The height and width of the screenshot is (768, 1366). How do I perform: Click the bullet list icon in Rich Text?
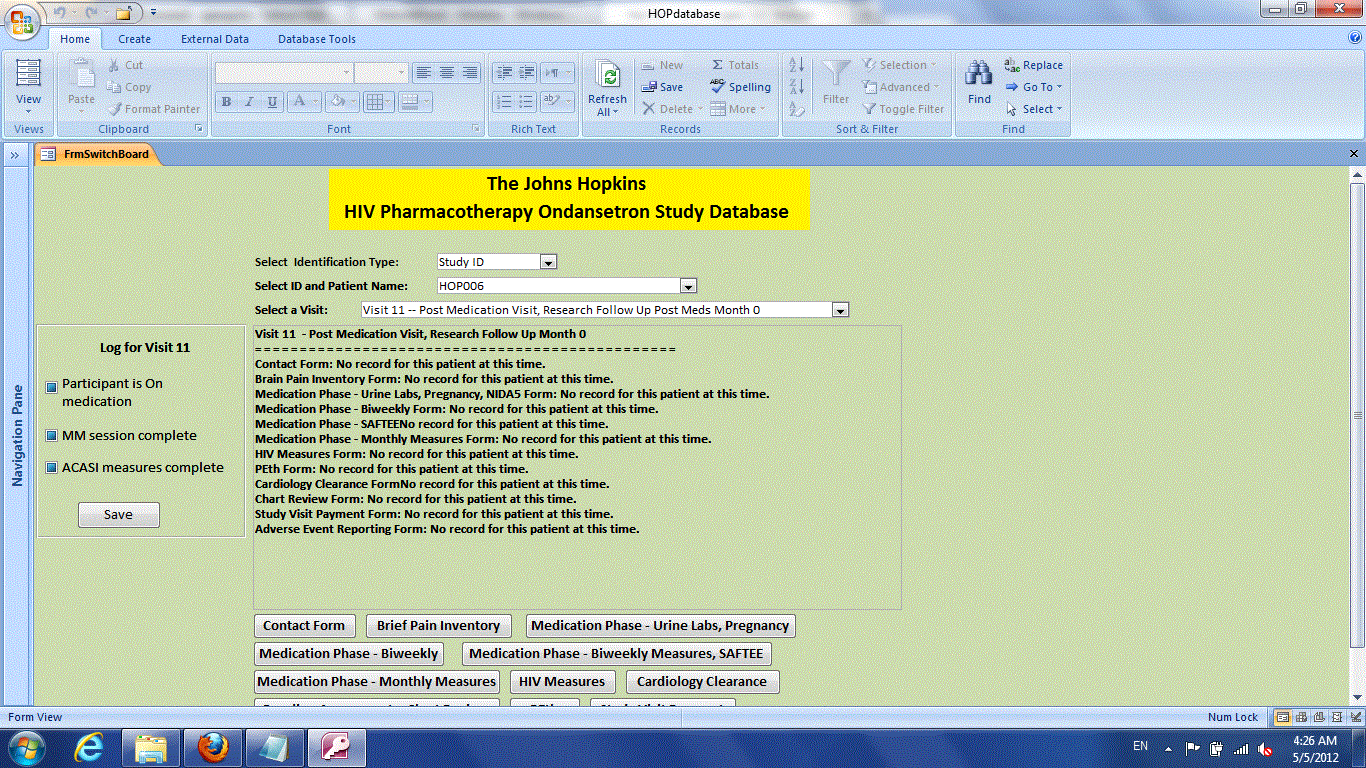coord(526,102)
